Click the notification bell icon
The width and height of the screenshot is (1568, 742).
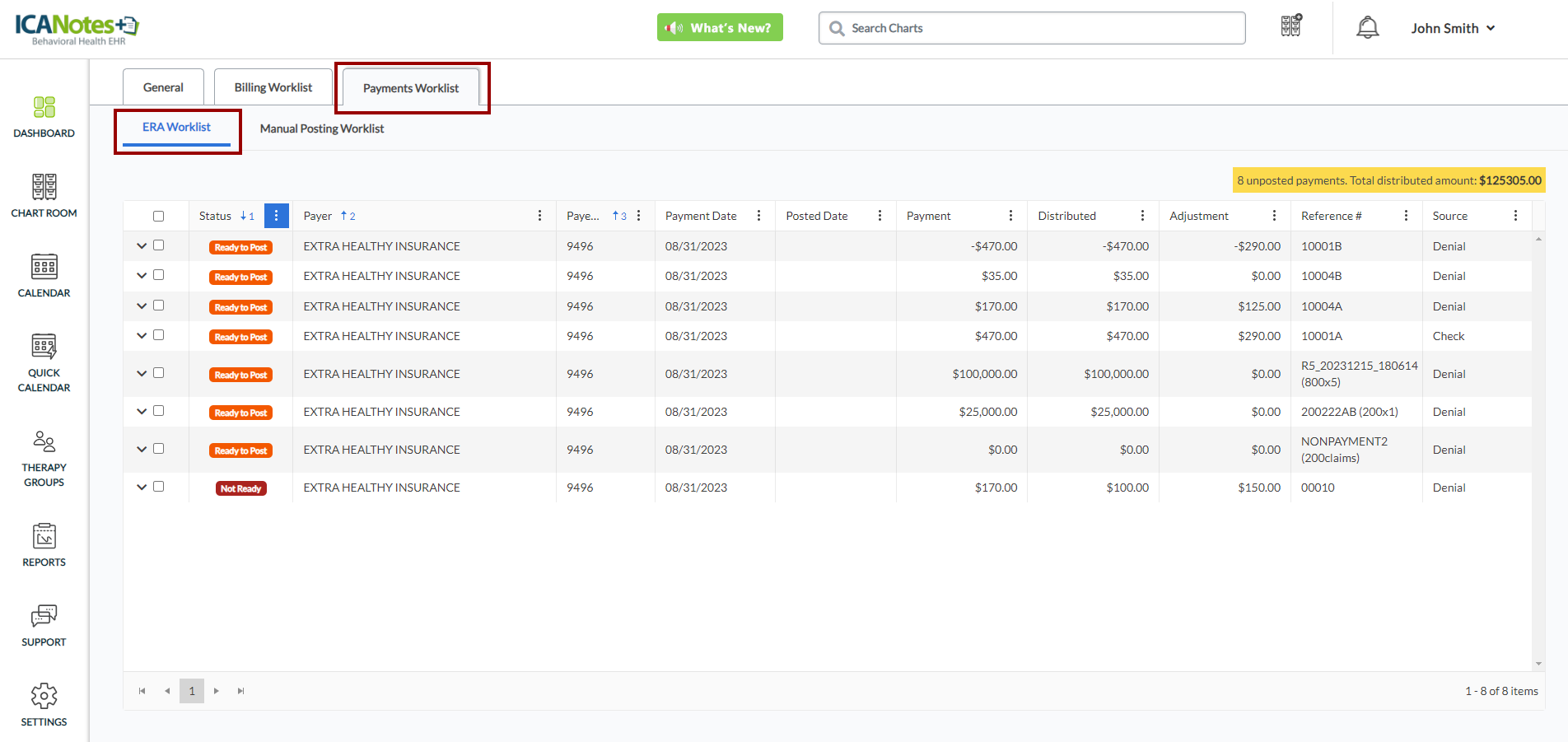1367,28
